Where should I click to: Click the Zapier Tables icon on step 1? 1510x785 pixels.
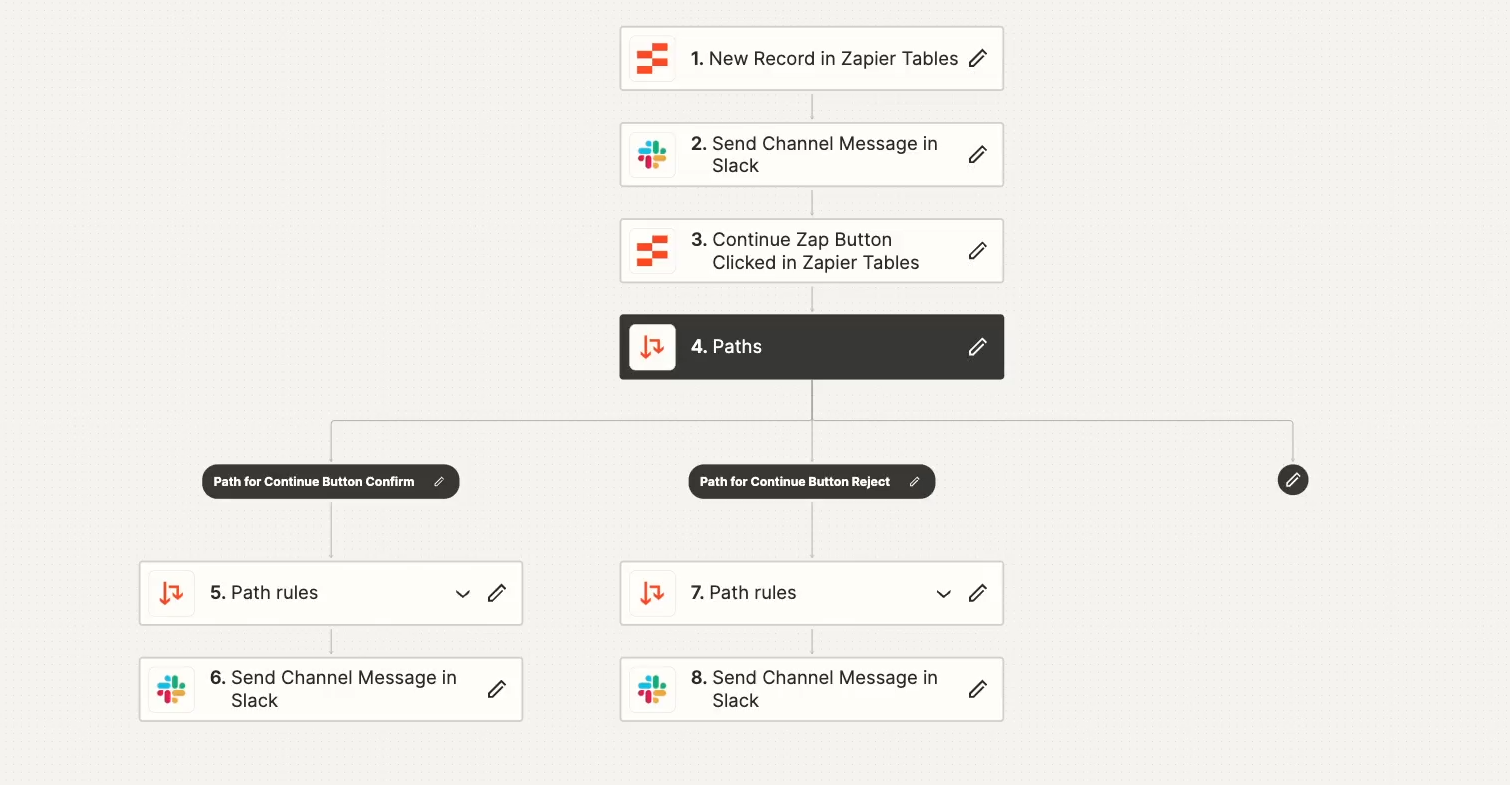(x=652, y=59)
